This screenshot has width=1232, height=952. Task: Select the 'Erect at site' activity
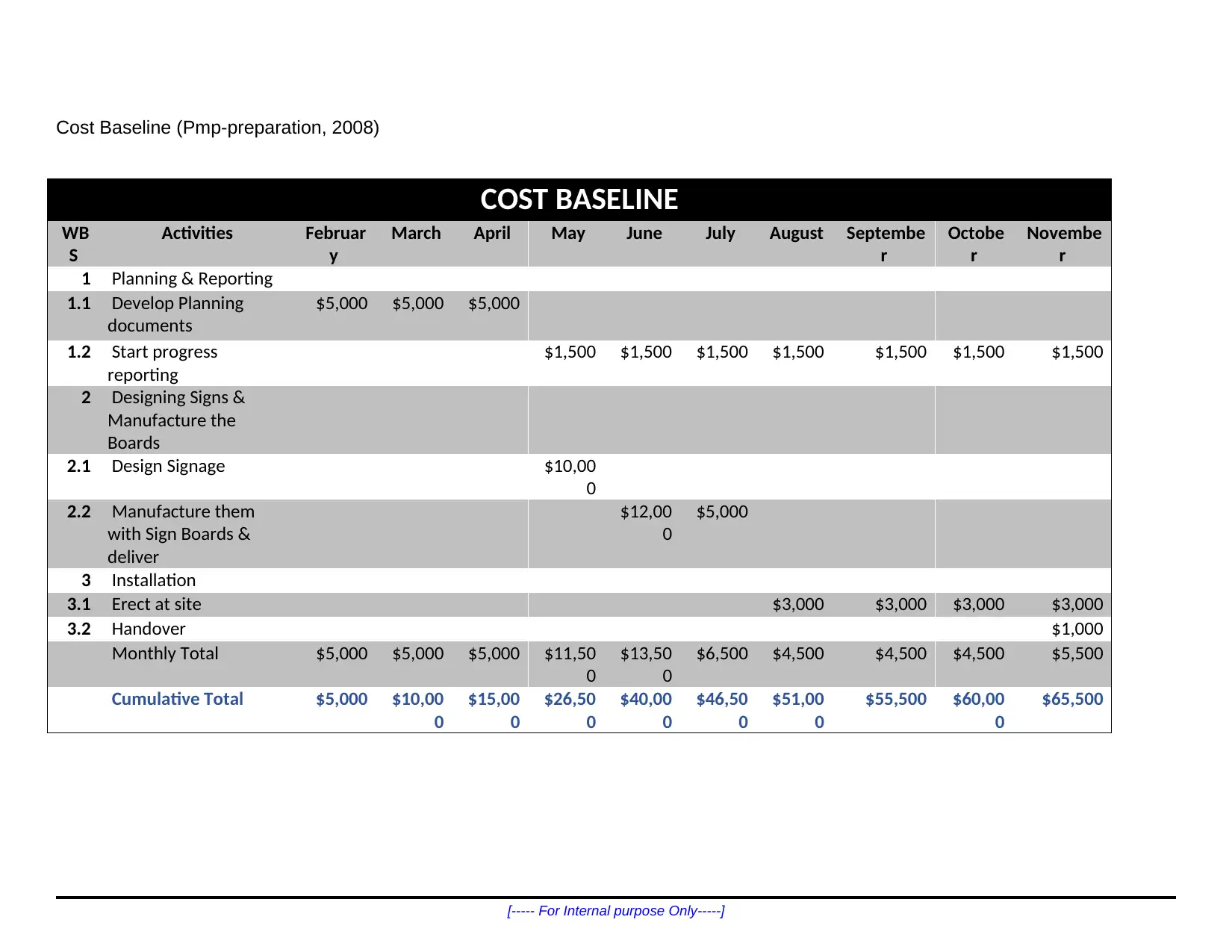point(156,604)
